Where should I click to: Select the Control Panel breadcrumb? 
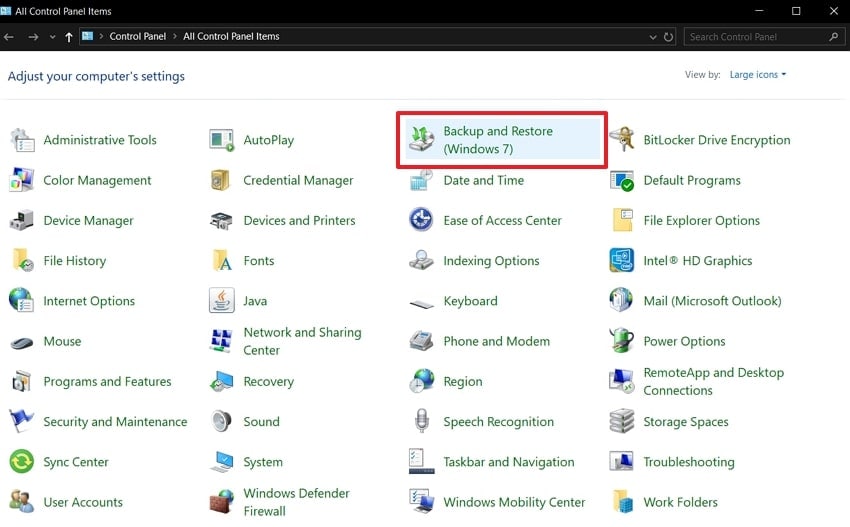pos(138,36)
